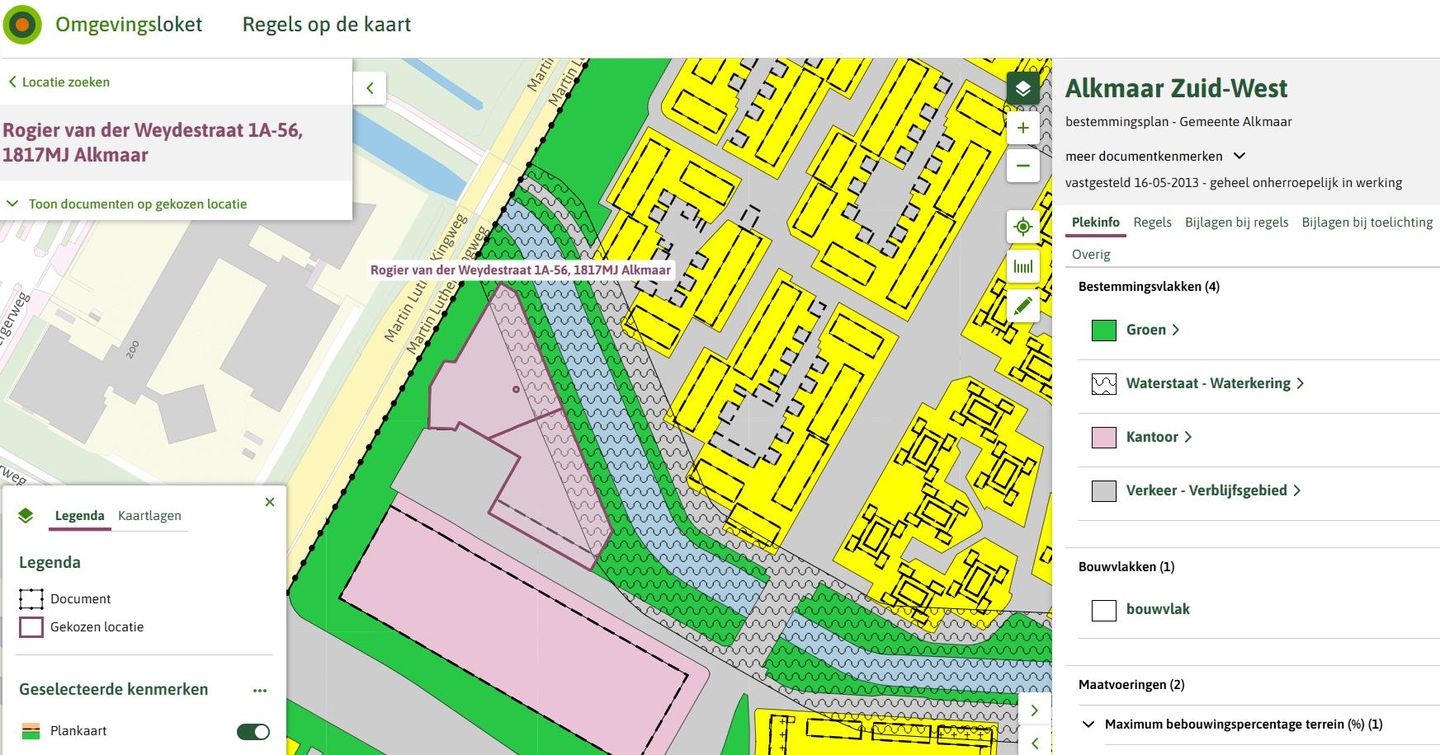Open the three-dots menu for Geselecteerde kenmerken
Viewport: 1440px width, 755px height.
point(260,690)
